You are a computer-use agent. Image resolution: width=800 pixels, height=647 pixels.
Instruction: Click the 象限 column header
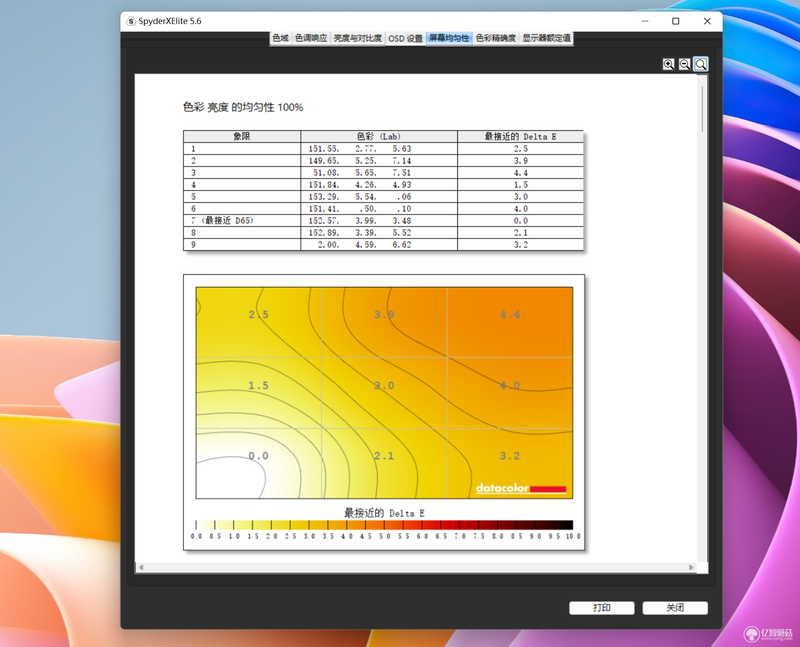click(242, 136)
